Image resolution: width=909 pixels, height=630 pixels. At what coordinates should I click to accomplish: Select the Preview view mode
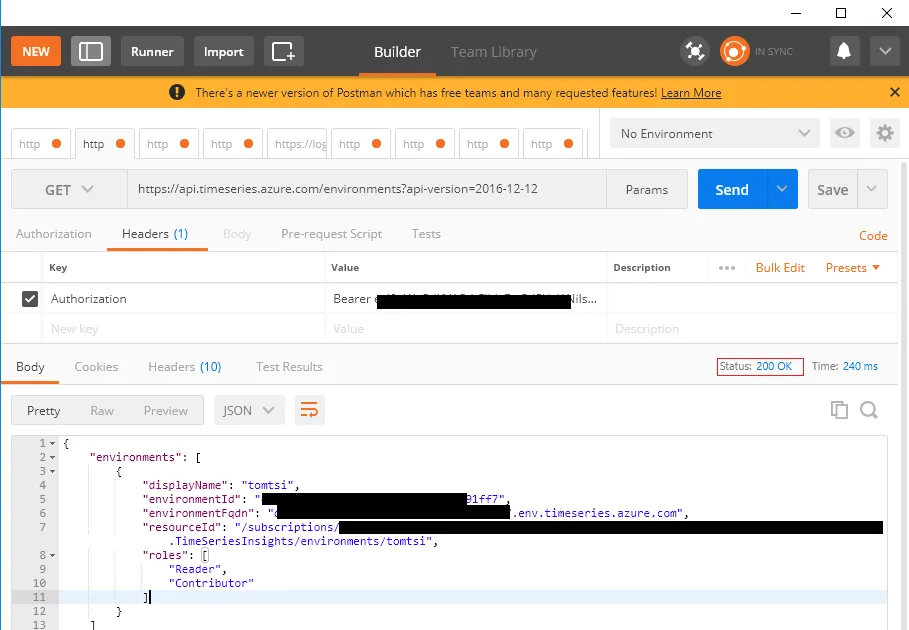click(166, 410)
